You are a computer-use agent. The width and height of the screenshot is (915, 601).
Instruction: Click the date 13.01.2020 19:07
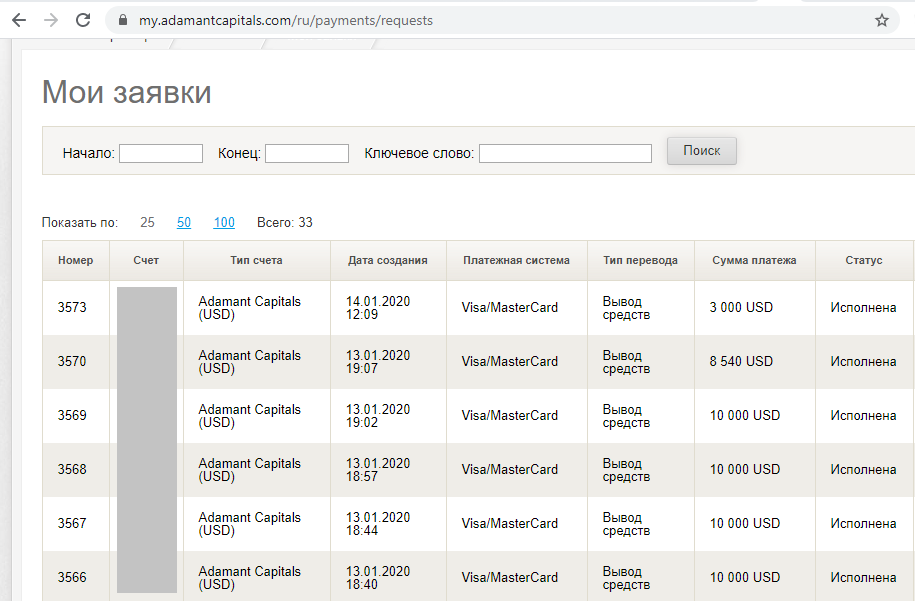coord(378,362)
